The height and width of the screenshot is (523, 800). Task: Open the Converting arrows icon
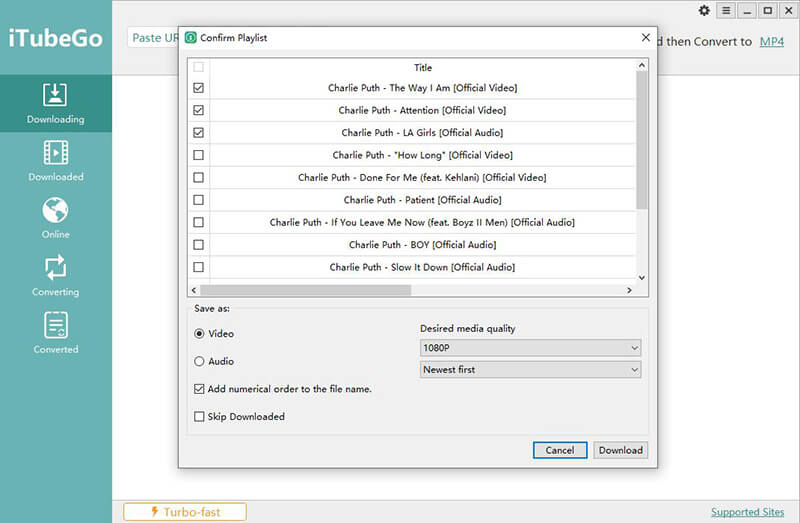point(55,267)
